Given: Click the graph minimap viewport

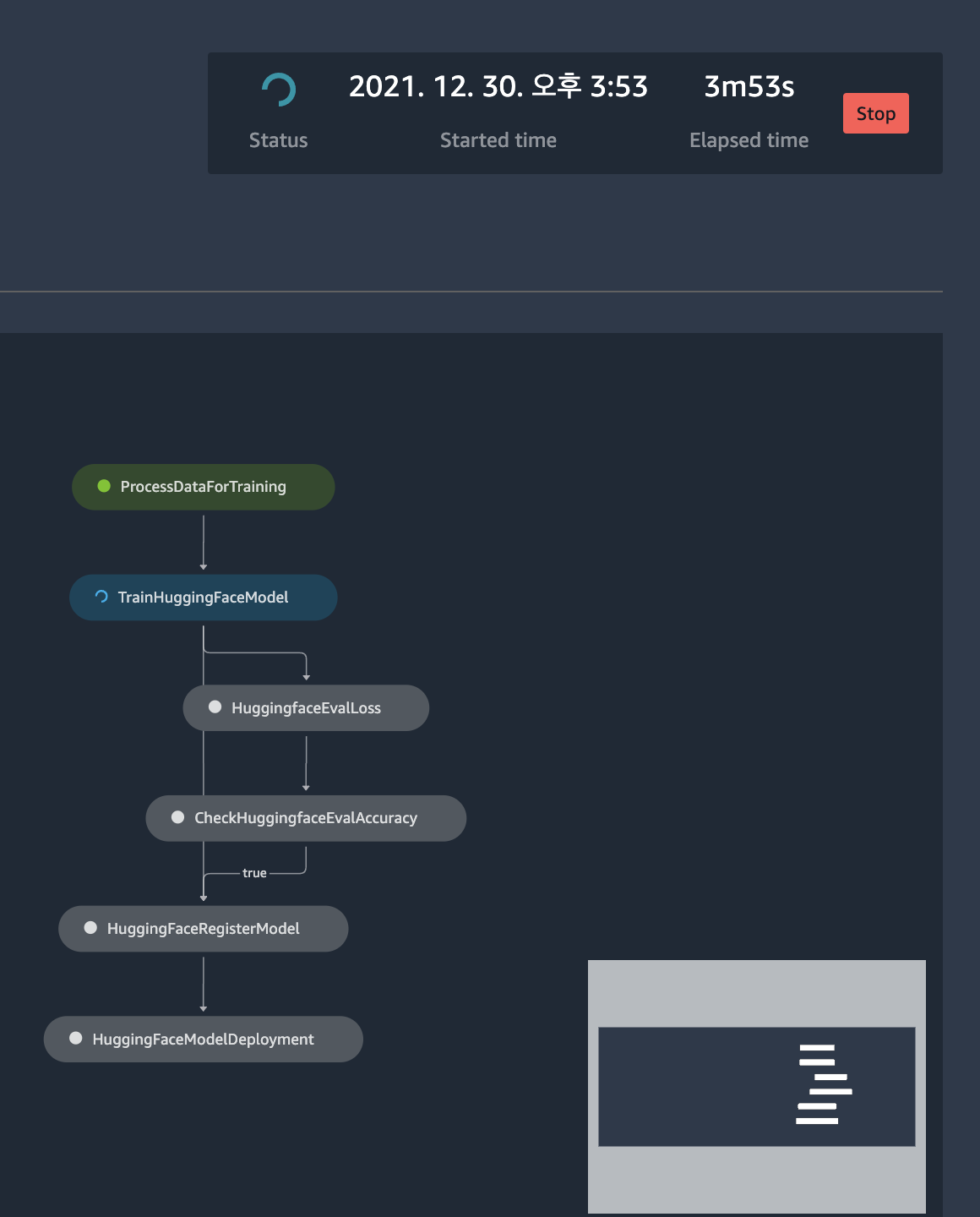Looking at the screenshot, I should [757, 1087].
